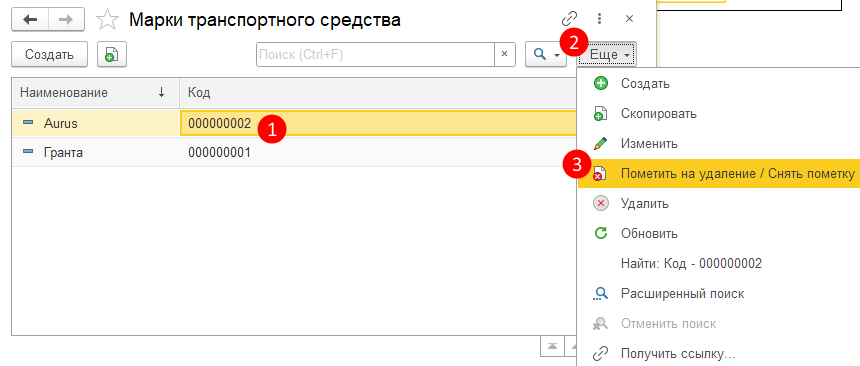This screenshot has width=860, height=366.
Task: Click the link icon in the title bar
Action: click(x=570, y=19)
